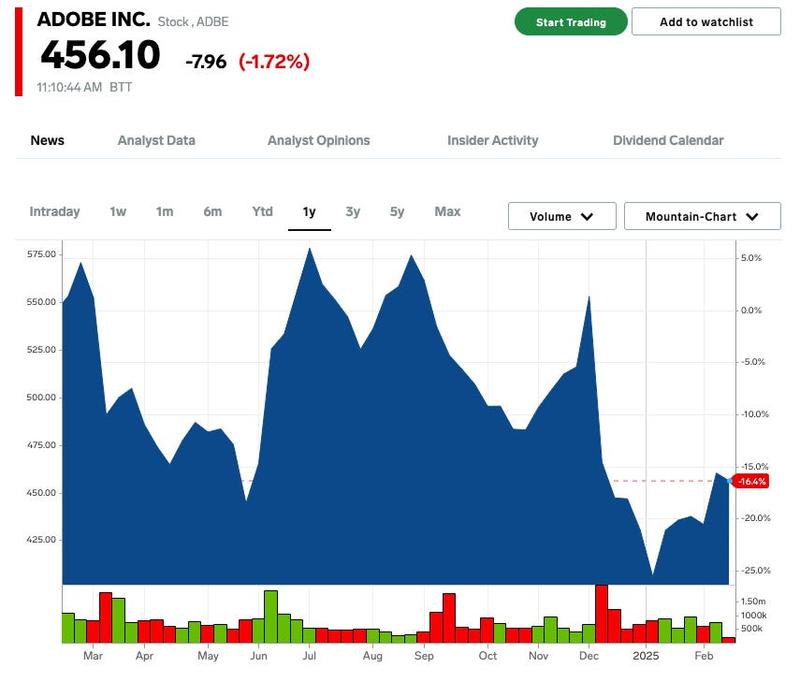Open the Mountain-Chart type dropdown

[x=702, y=216]
